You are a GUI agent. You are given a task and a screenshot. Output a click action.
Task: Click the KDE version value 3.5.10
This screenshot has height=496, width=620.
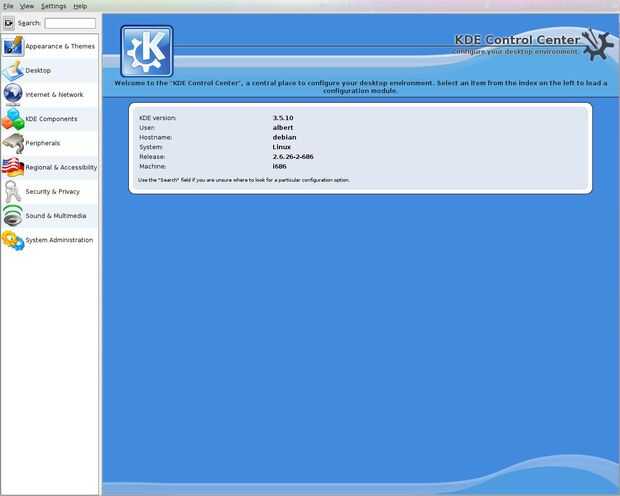point(283,118)
